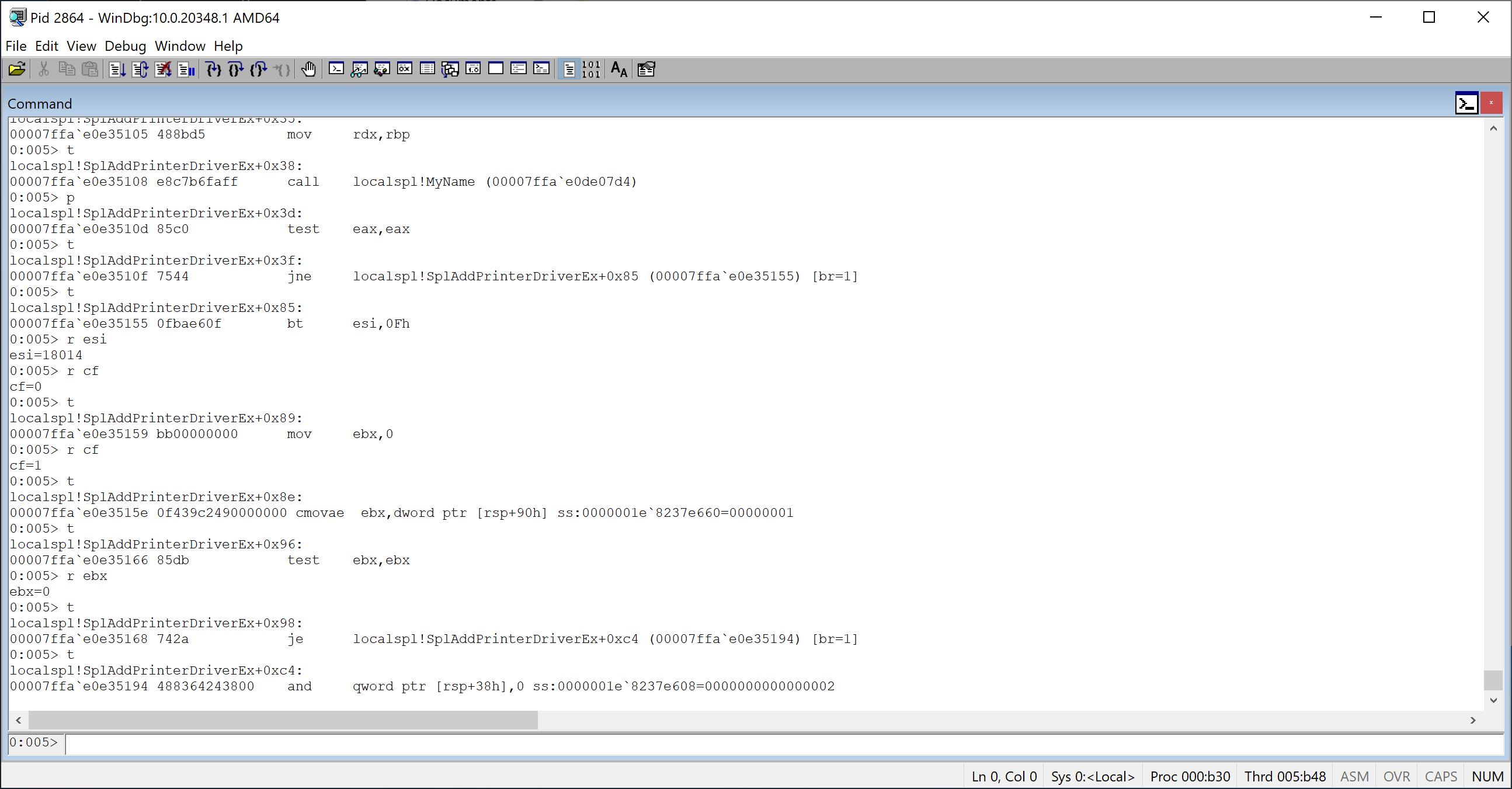Toggle source mode with the highlighted icon
Screen dimensions: 1512x789
tap(569, 69)
